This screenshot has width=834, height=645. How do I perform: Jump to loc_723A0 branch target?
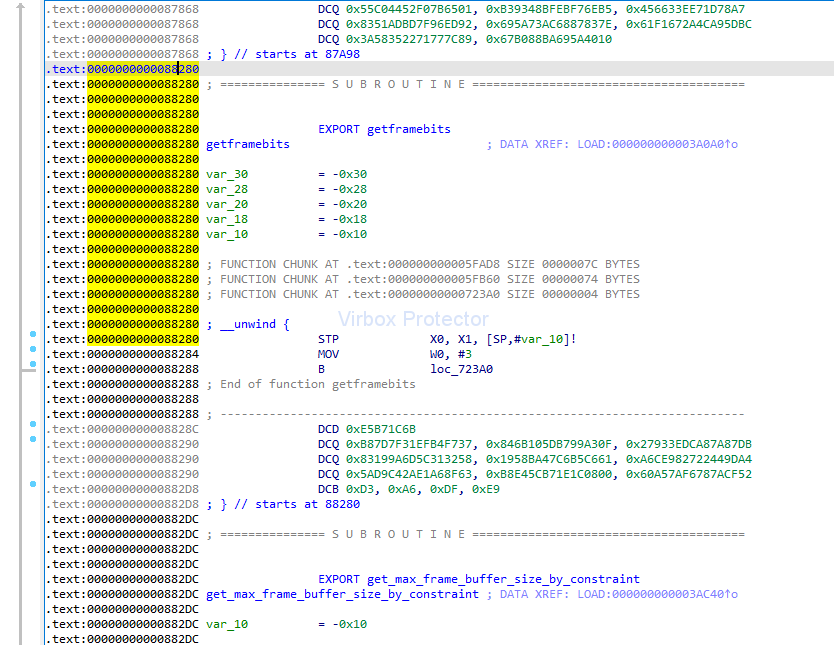(x=461, y=369)
